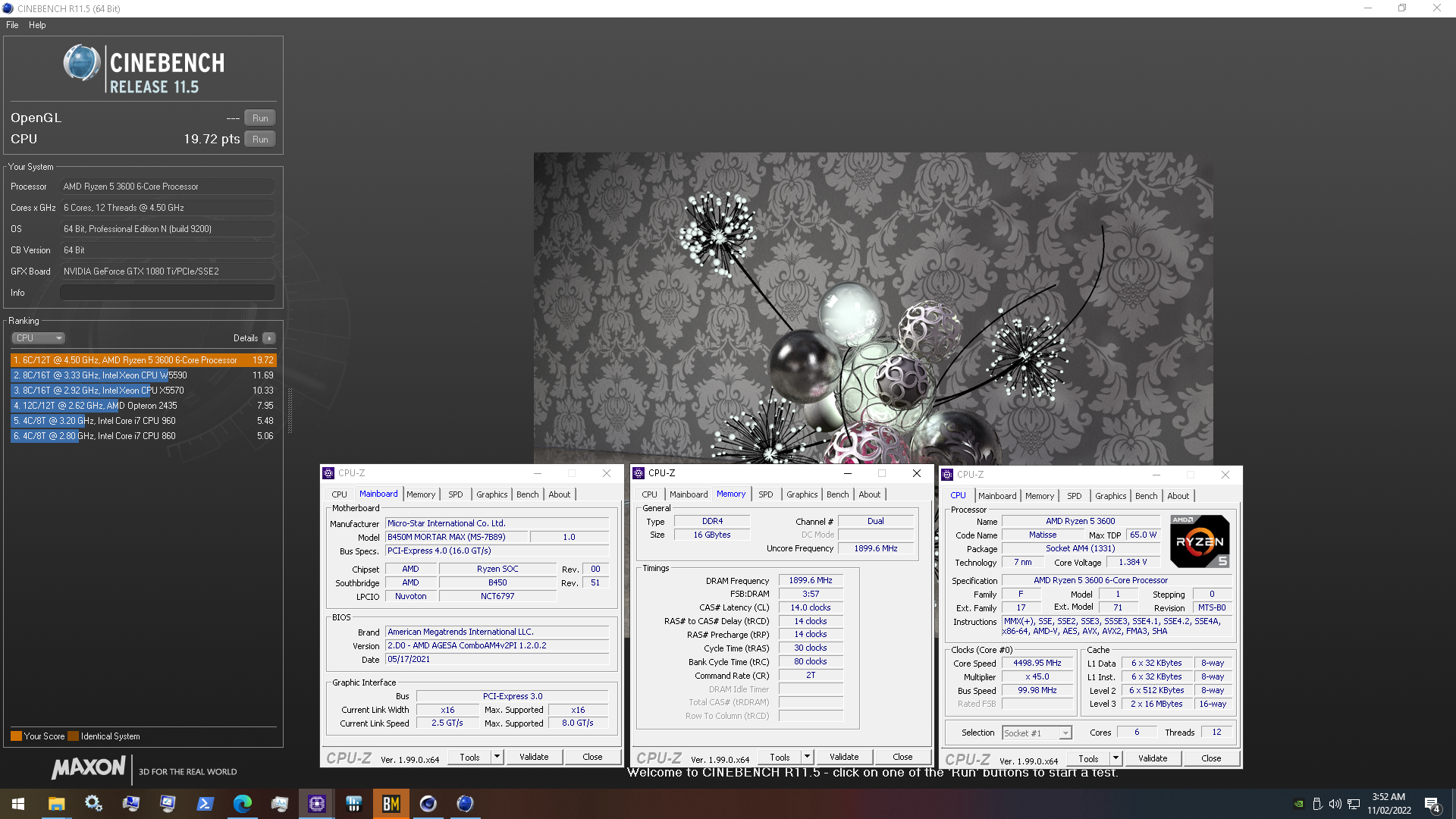This screenshot has height=819, width=1456.
Task: Open the notification center icon
Action: [x=1432, y=805]
